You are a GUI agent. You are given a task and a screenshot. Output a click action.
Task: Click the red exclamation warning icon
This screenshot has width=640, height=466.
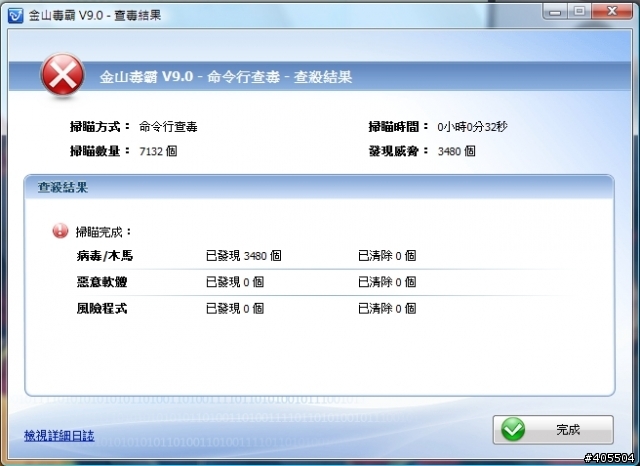point(60,231)
